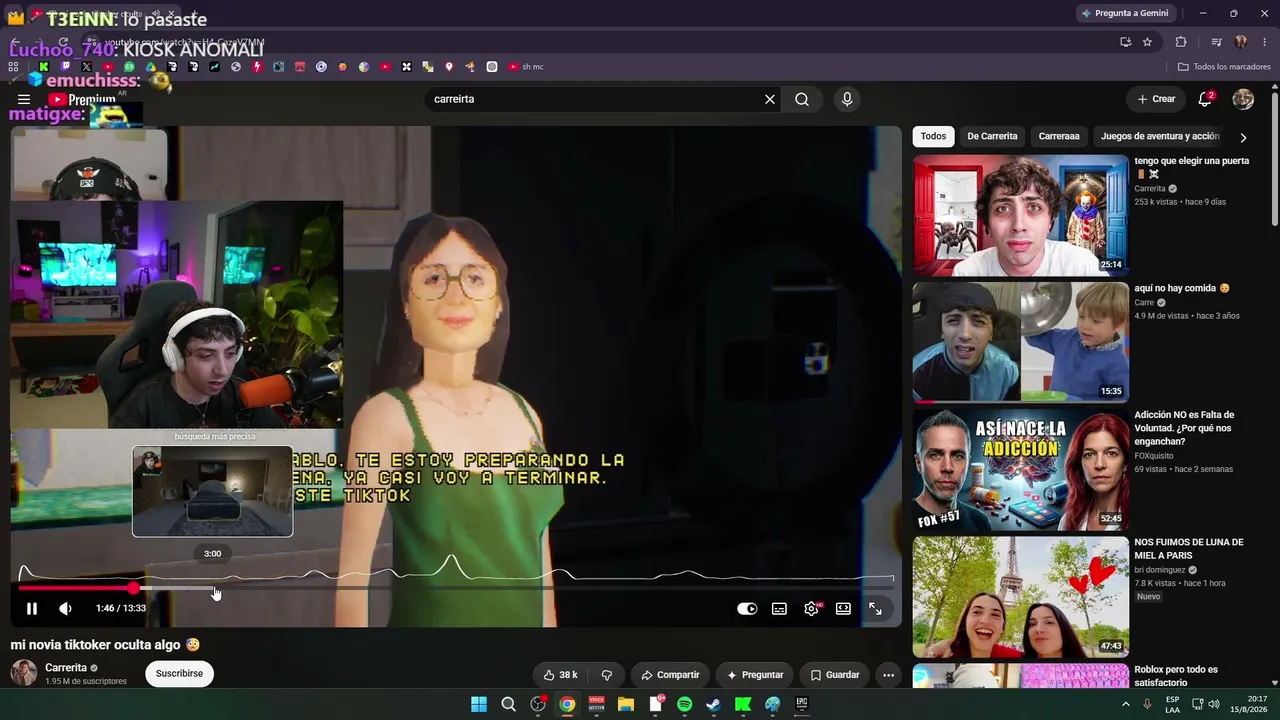Switch to theater mode

[x=843, y=608]
